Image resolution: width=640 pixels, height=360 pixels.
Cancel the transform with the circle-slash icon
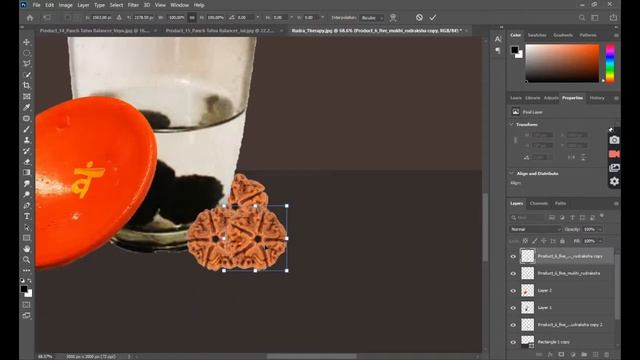(419, 18)
